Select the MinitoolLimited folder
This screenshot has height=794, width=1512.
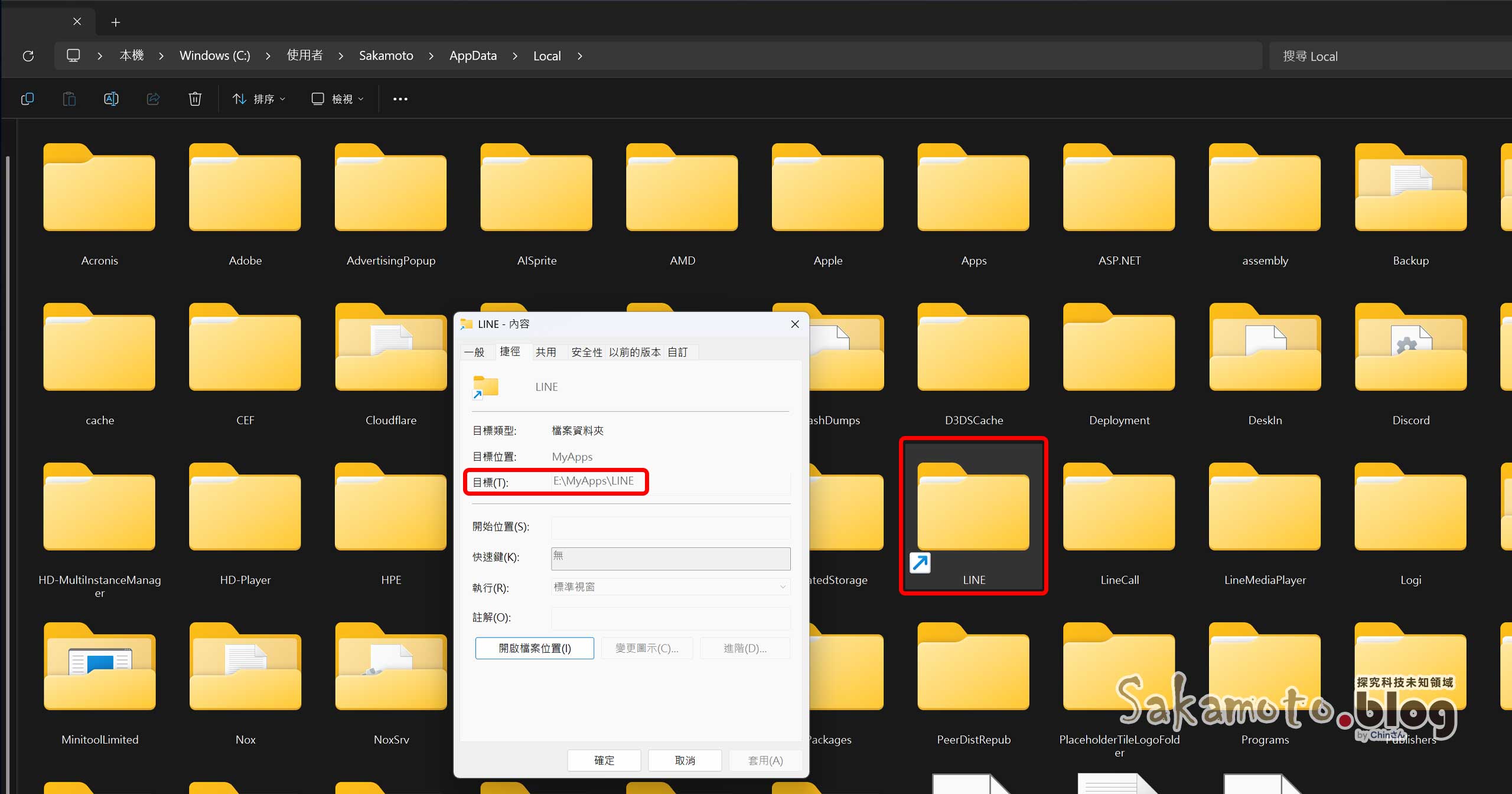tap(100, 683)
